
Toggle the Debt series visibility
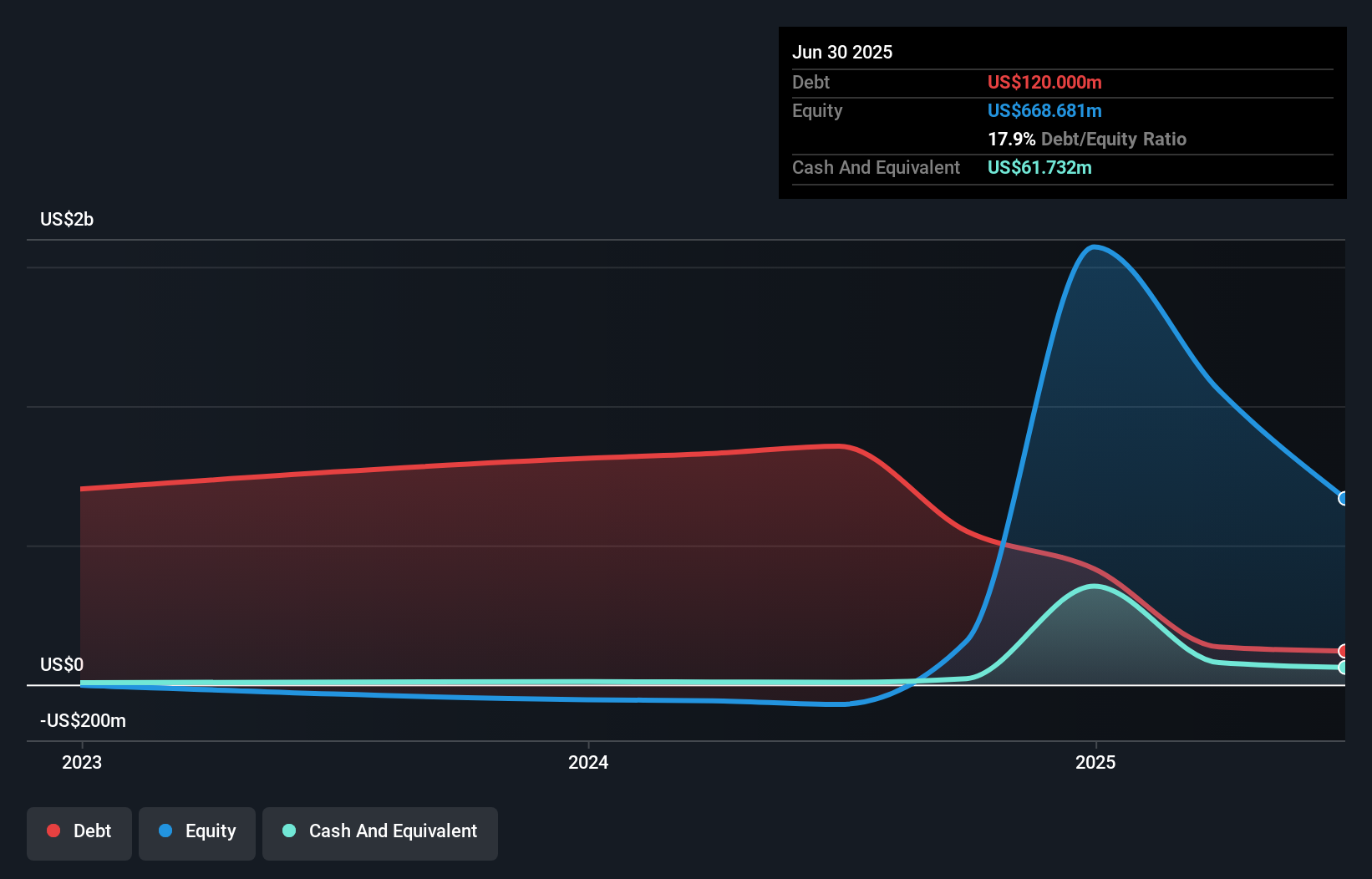pyautogui.click(x=79, y=831)
